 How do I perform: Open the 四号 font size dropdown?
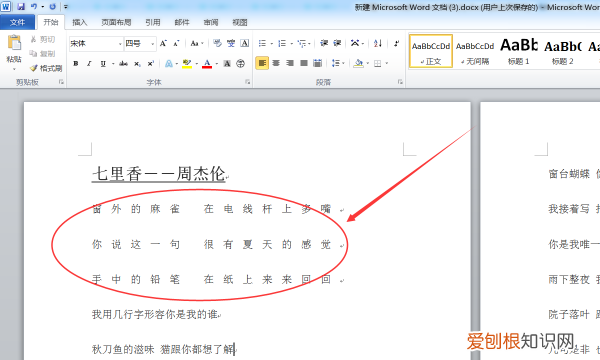[x=153, y=44]
